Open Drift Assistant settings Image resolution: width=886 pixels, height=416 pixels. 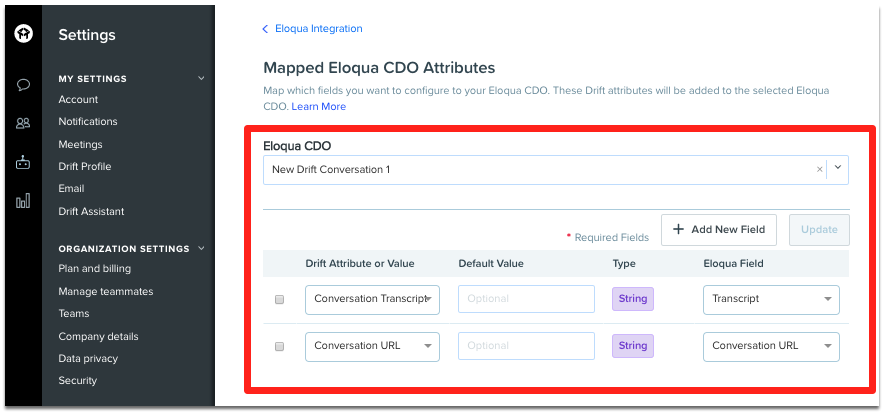coord(92,211)
